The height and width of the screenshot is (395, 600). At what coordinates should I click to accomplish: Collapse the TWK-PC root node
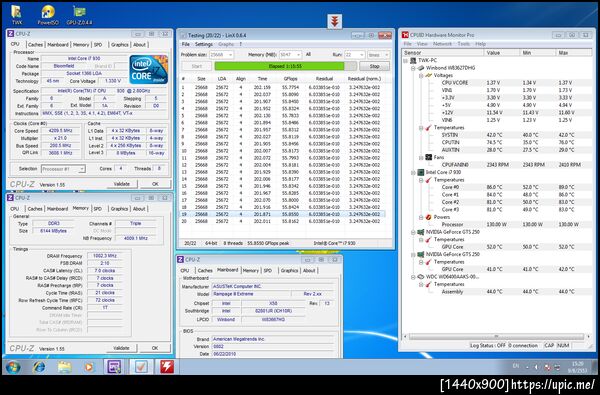pyautogui.click(x=406, y=60)
